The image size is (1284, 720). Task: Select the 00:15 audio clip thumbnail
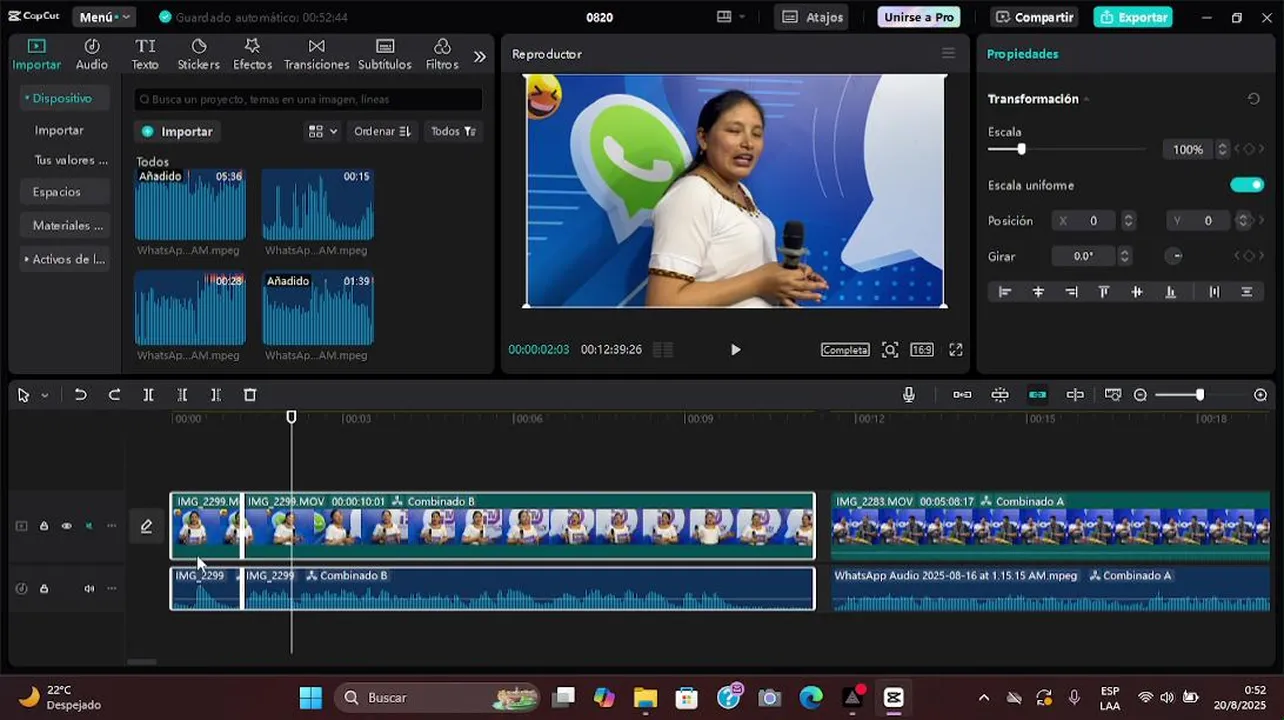pyautogui.click(x=318, y=205)
